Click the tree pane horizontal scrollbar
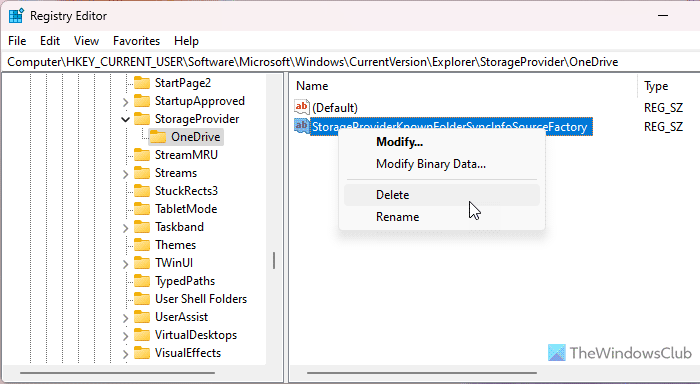 tap(117, 373)
